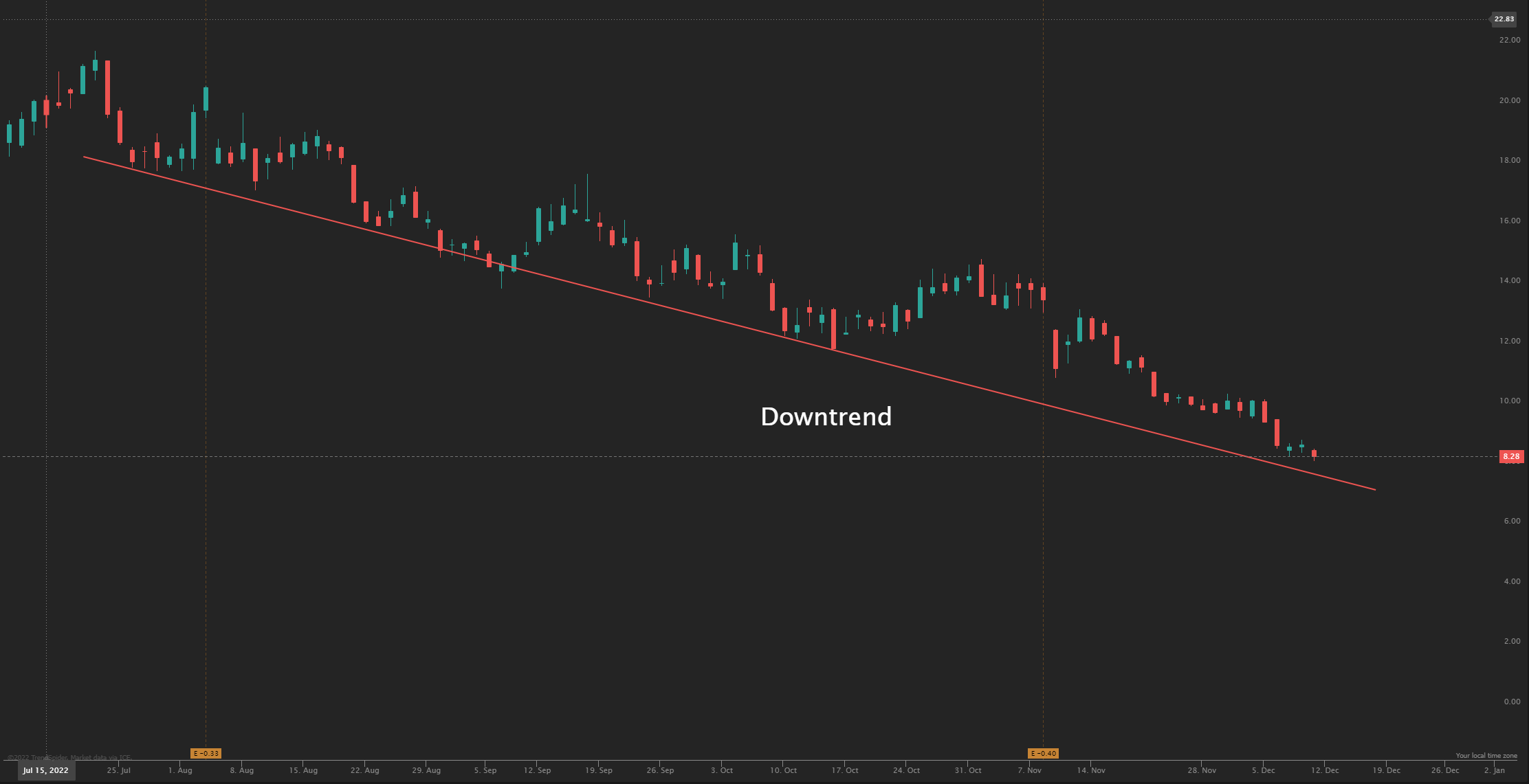This screenshot has height=784, width=1529.
Task: Click the 19. Sep axis date
Action: (x=599, y=770)
